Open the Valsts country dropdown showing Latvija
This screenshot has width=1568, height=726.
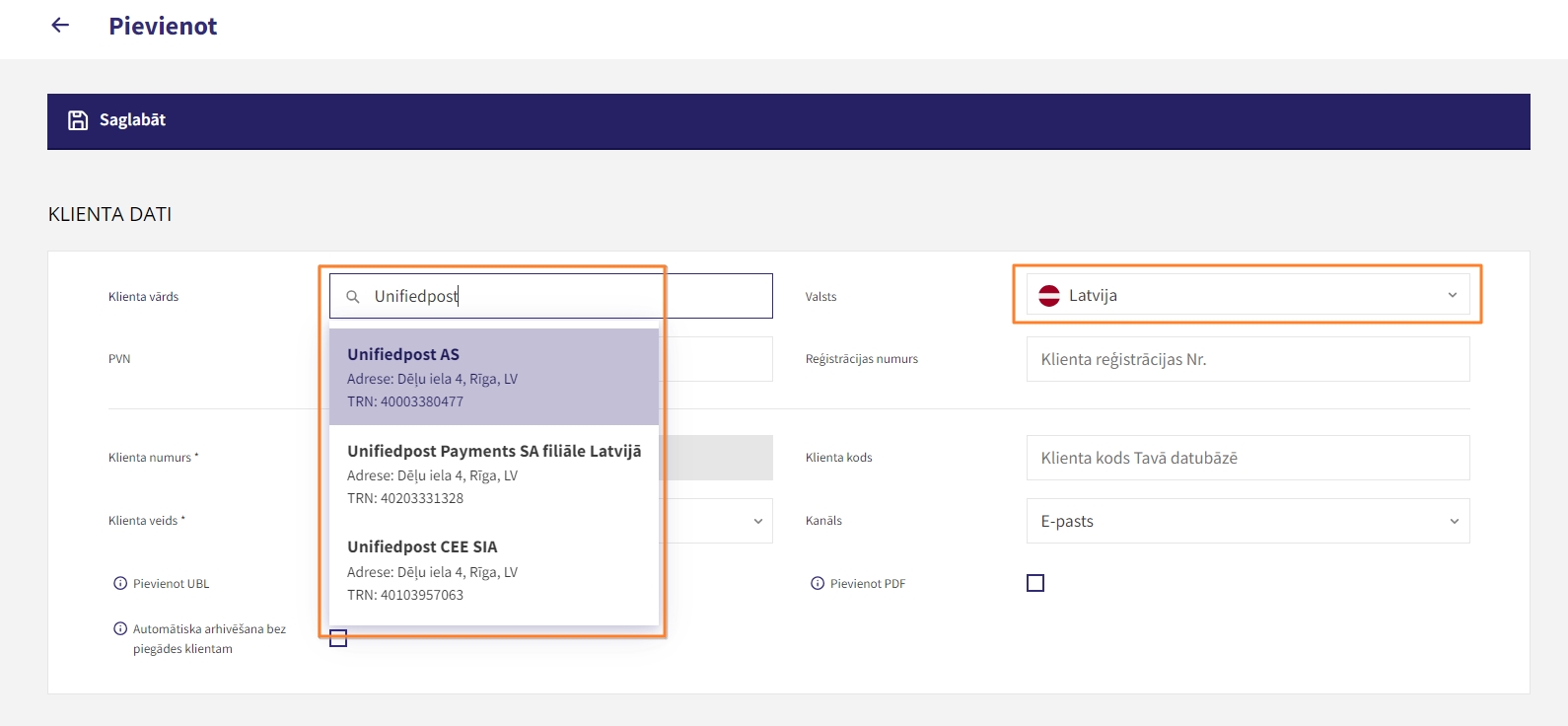pos(1247,295)
